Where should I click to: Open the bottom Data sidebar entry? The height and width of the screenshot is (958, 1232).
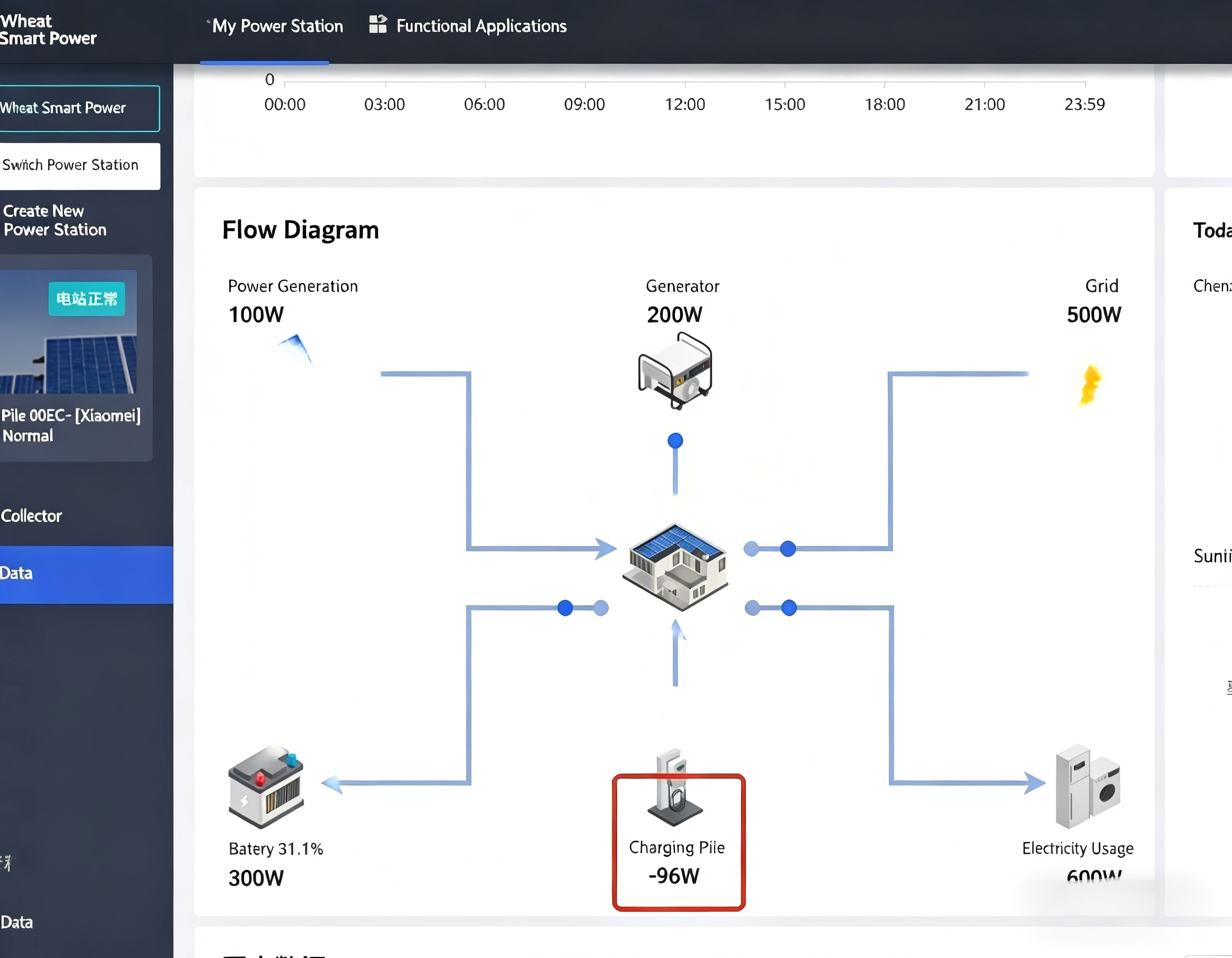click(17, 922)
